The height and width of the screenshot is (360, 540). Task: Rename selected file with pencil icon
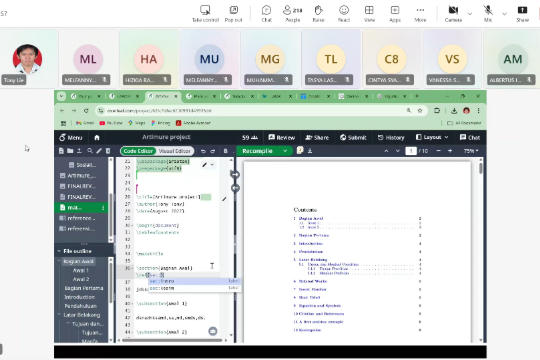coord(99,151)
